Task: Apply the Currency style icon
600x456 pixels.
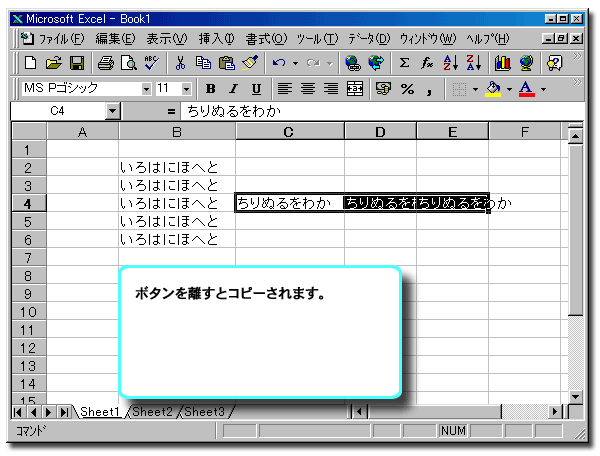Action: (x=383, y=89)
